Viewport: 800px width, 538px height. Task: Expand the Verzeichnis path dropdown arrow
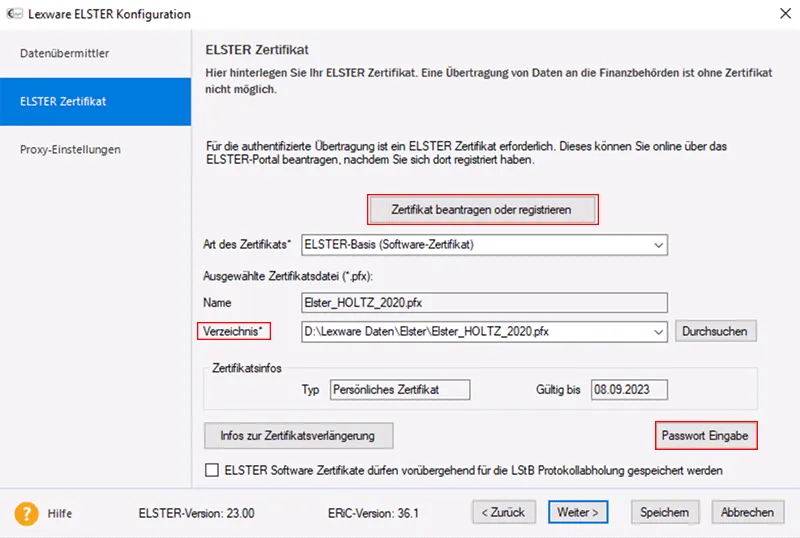(x=657, y=331)
